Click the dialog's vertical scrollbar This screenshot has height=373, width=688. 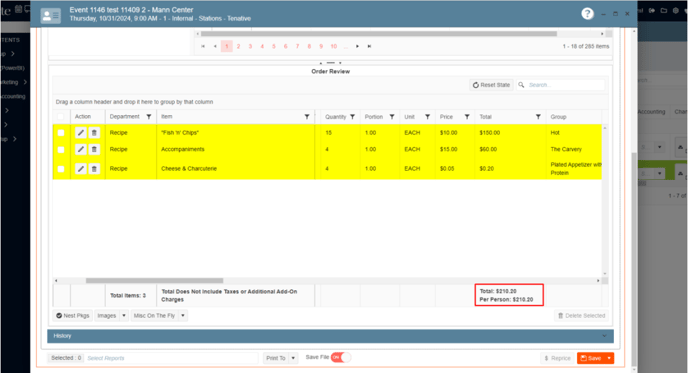tap(634, 259)
